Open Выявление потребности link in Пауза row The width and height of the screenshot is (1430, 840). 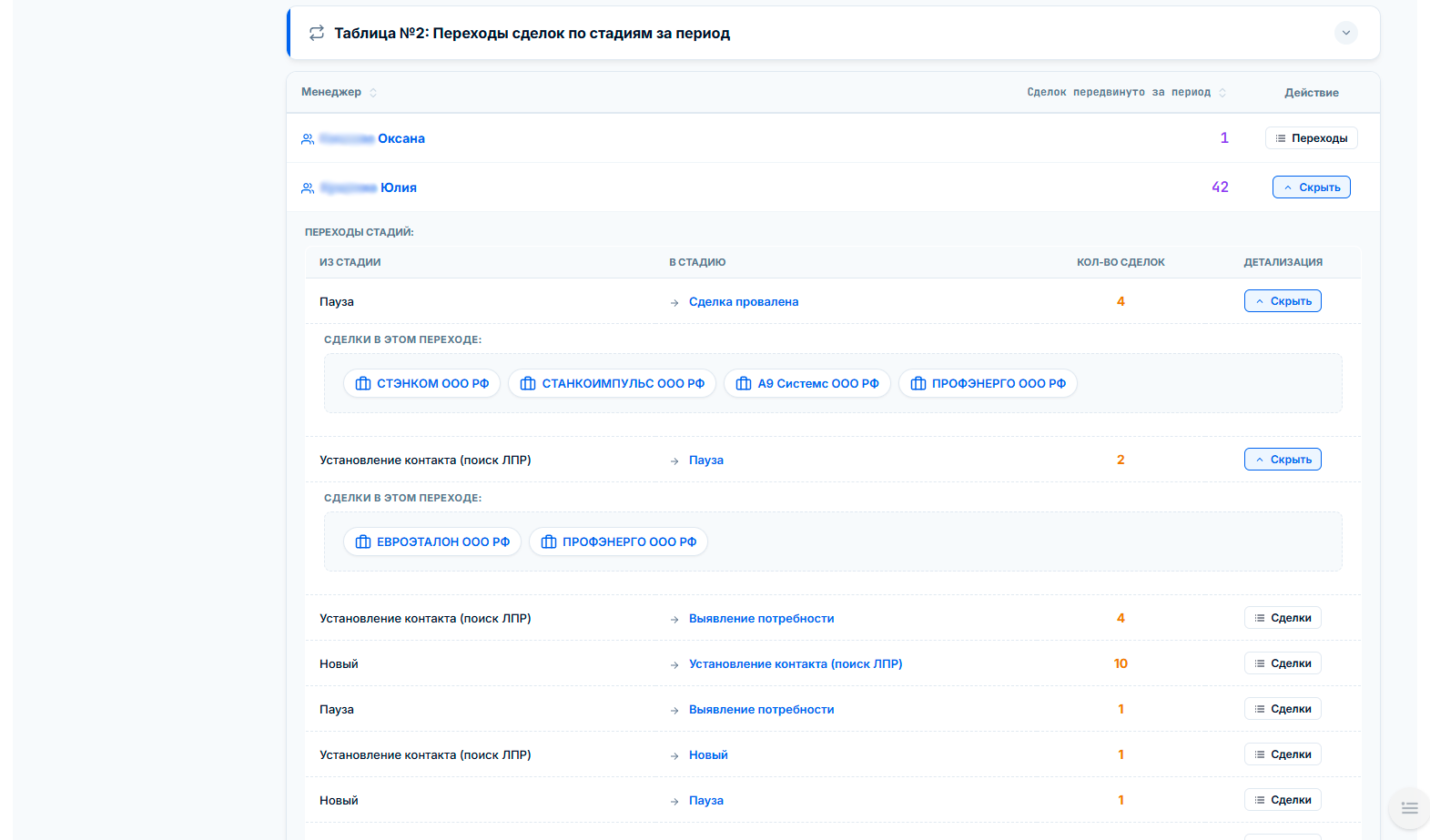tap(761, 710)
